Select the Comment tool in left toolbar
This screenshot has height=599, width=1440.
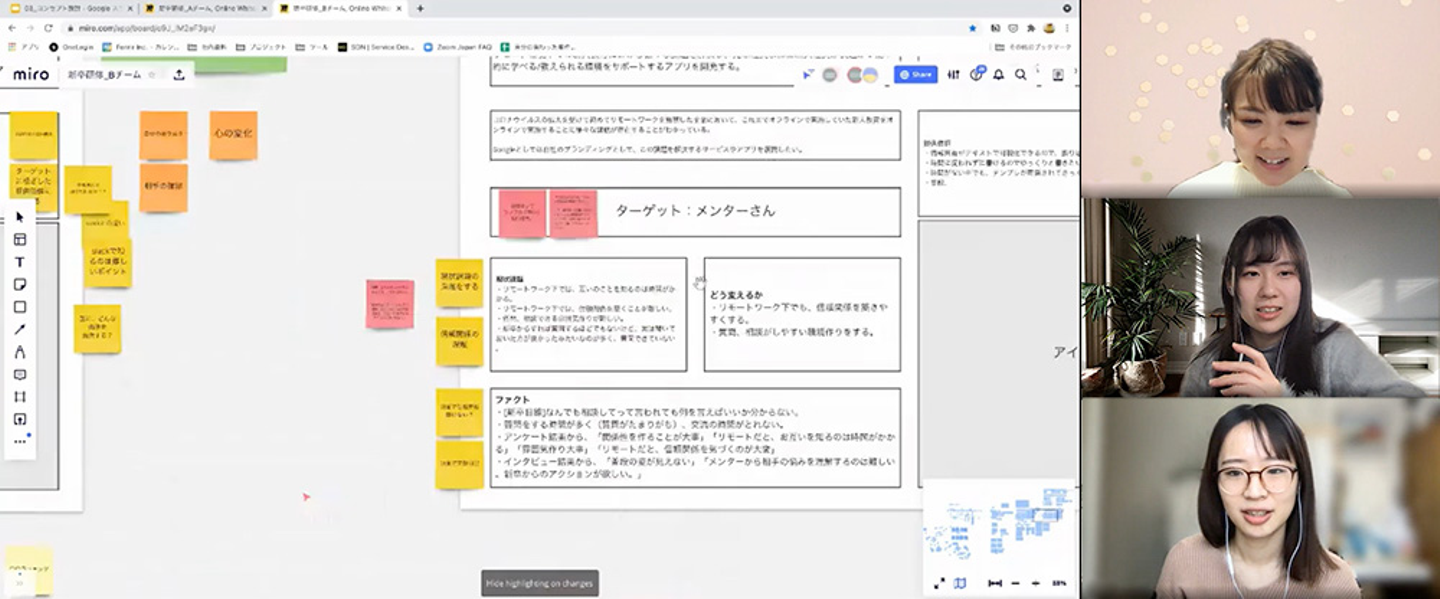point(20,375)
